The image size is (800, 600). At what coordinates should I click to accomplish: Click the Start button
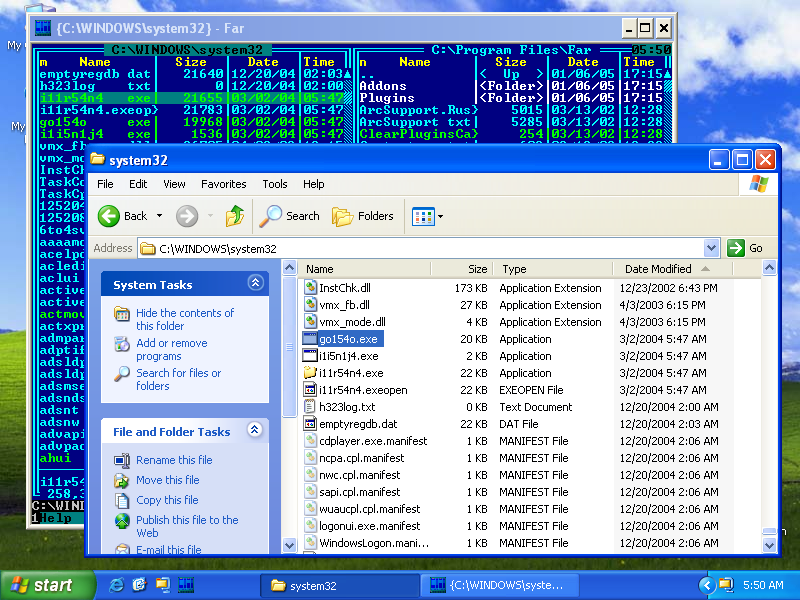[47, 585]
